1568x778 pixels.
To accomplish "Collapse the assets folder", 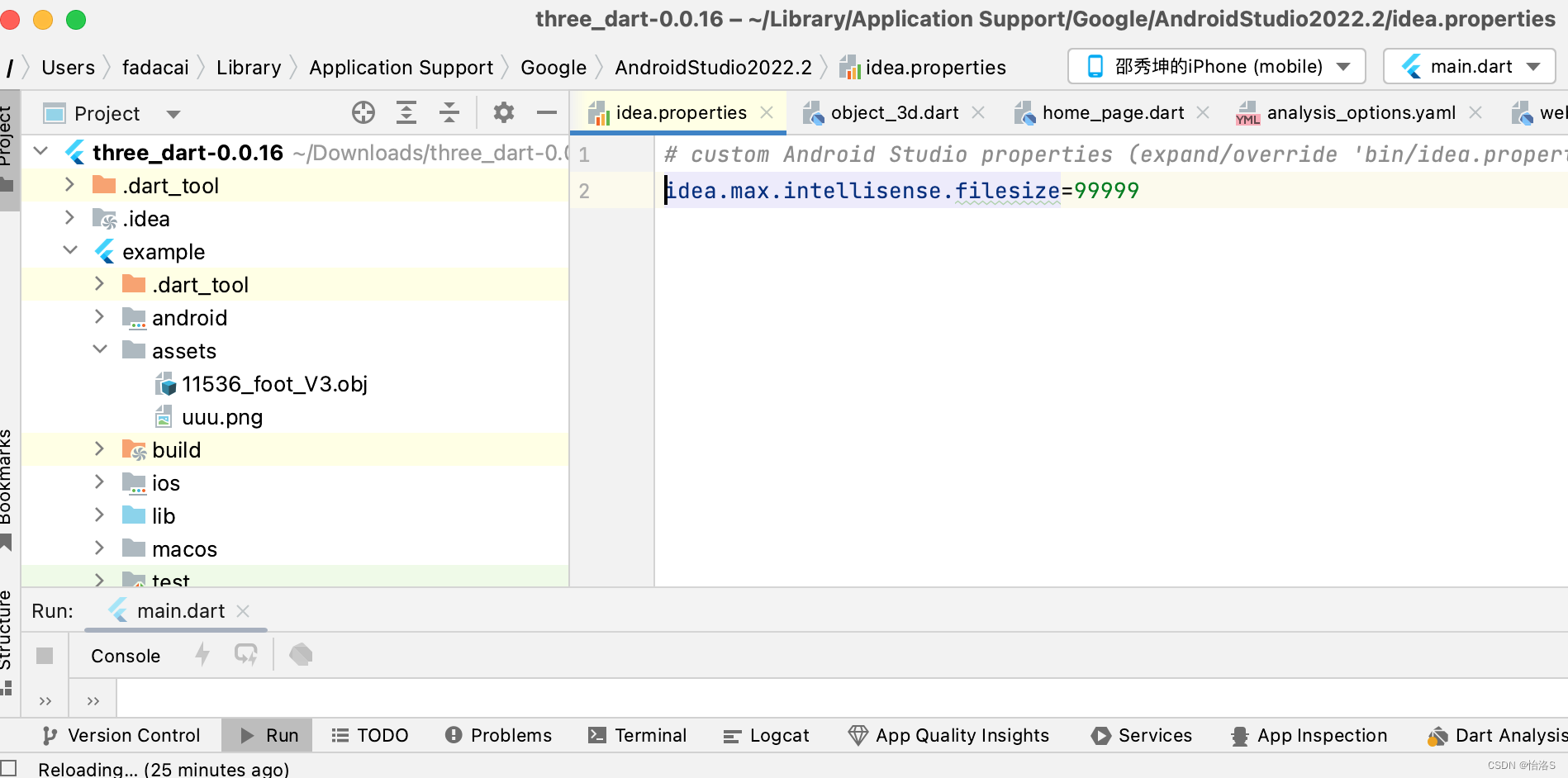I will pos(100,350).
